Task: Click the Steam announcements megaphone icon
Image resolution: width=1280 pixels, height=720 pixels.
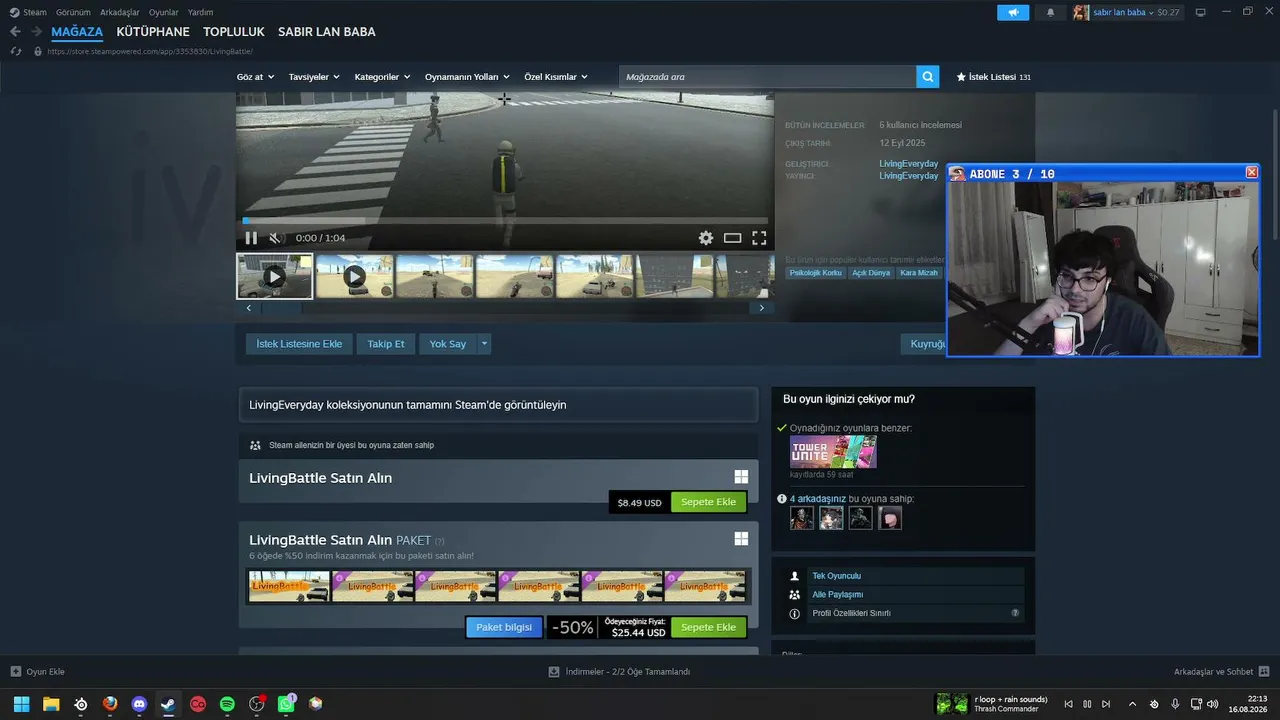Action: pos(1013,12)
